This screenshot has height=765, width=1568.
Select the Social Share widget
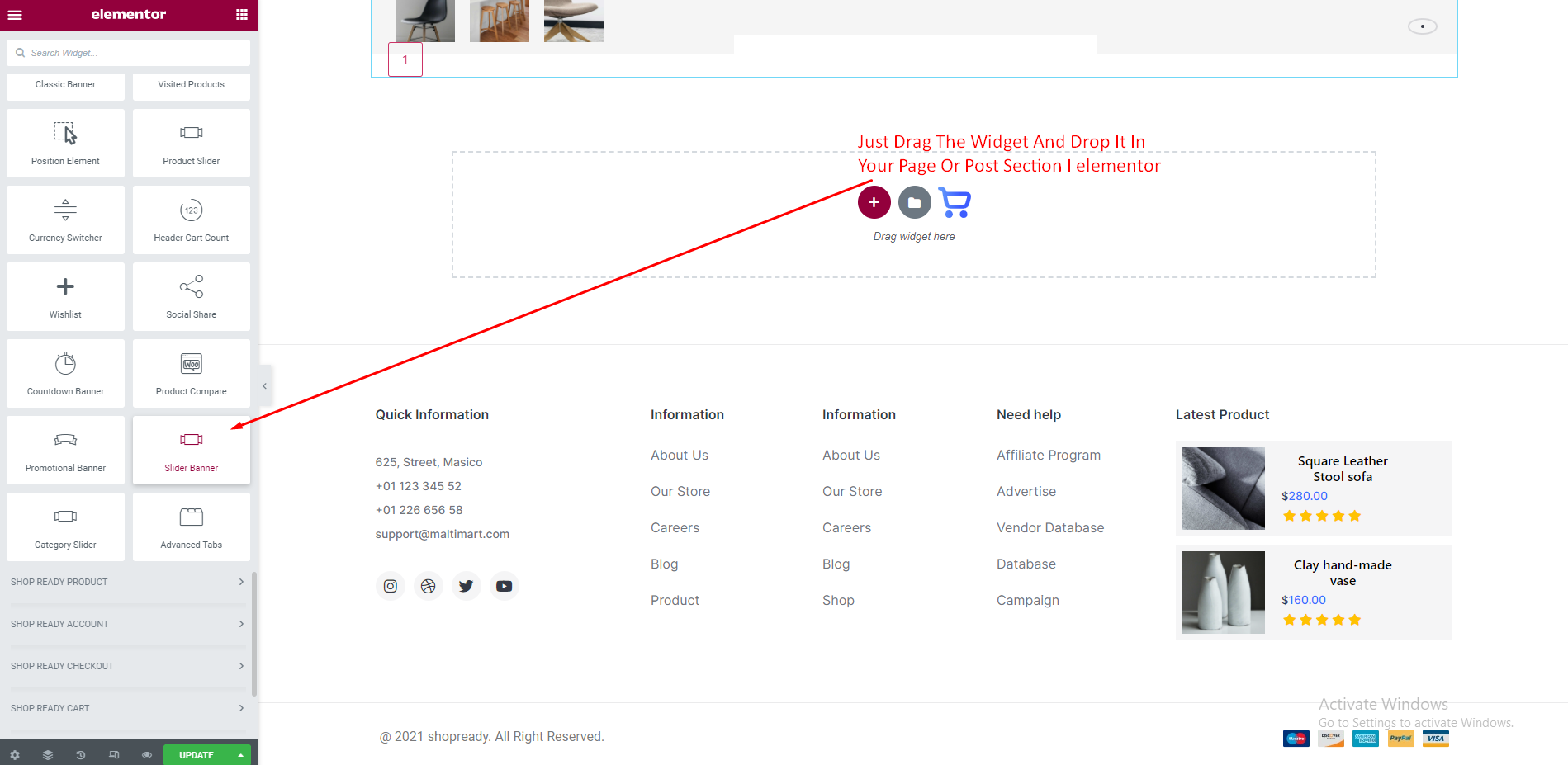[x=191, y=296]
